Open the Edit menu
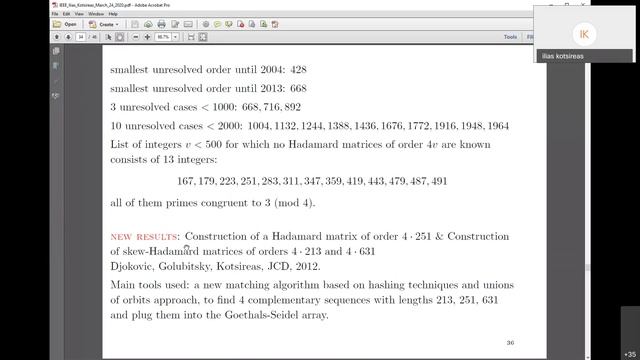640x360 pixels. 67,14
